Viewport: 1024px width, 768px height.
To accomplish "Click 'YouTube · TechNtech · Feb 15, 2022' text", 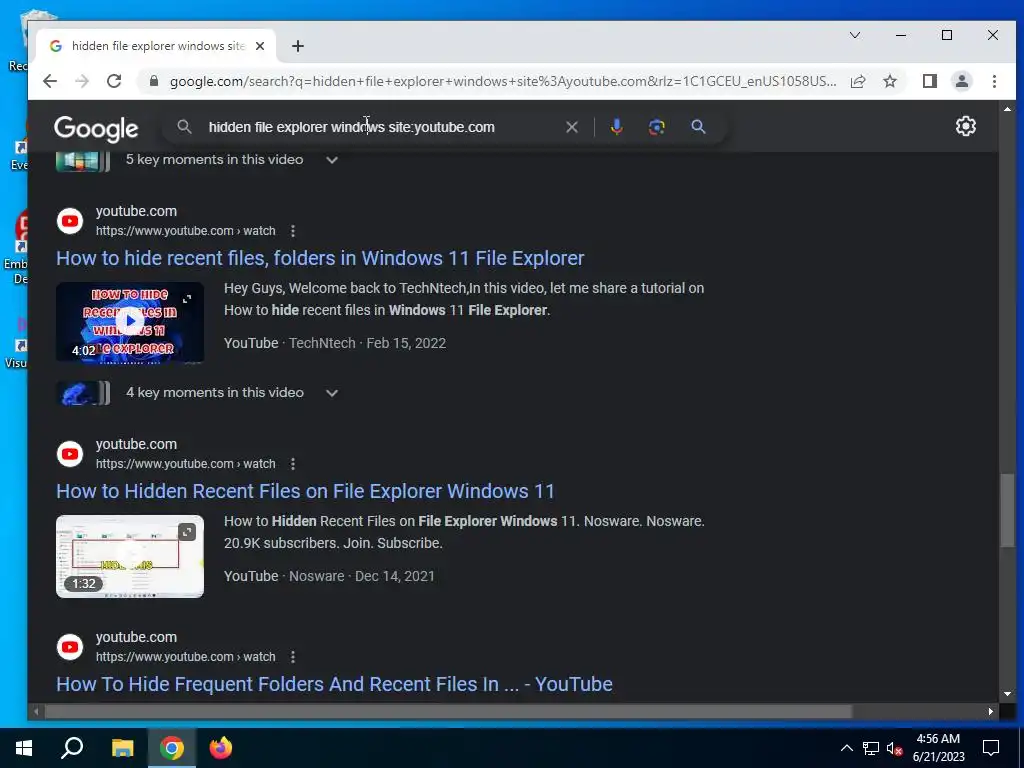I will click(335, 343).
